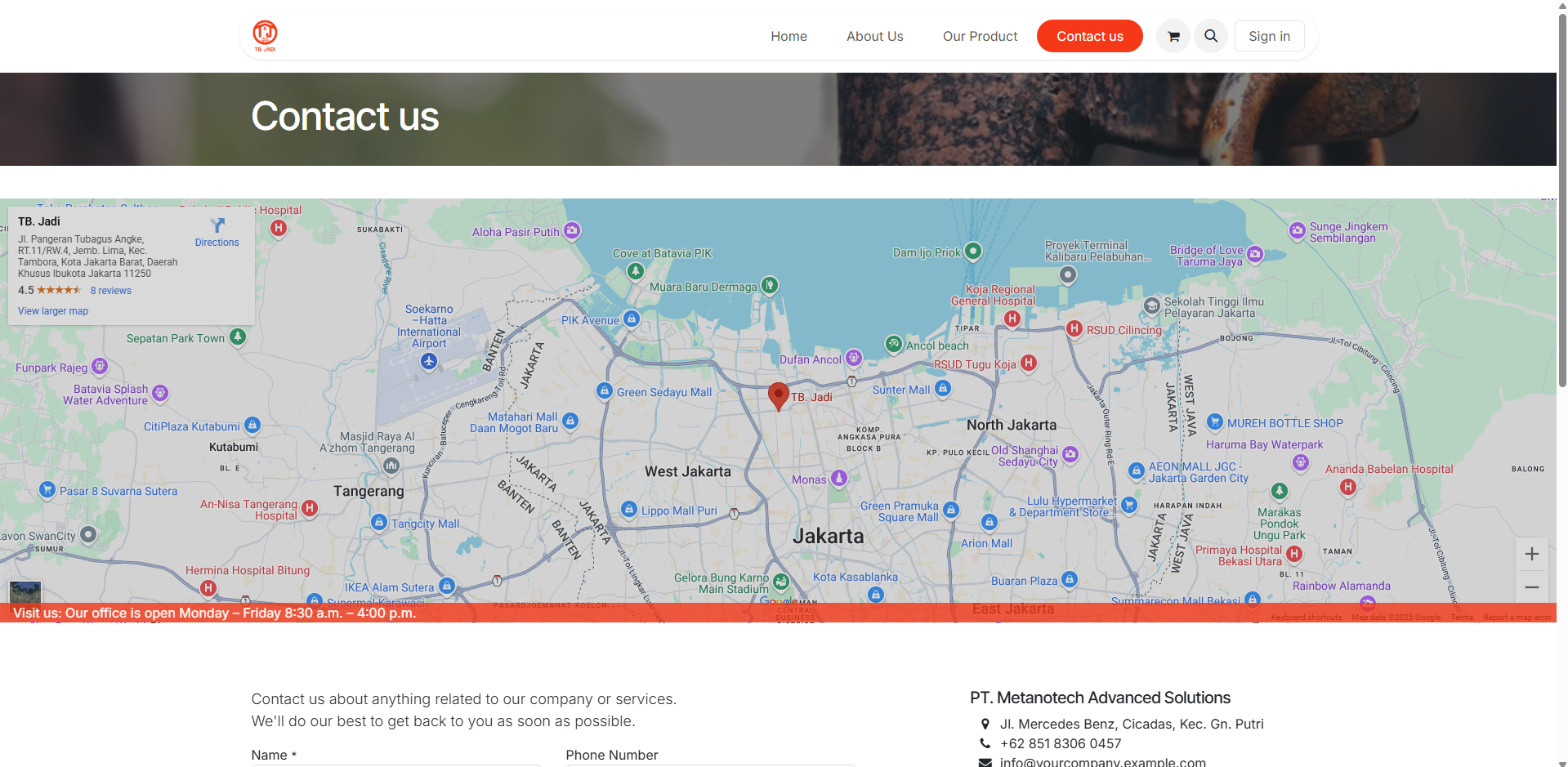Select the Green Sedayu Mall marker
Screen dimensions: 1568x767
tap(605, 391)
